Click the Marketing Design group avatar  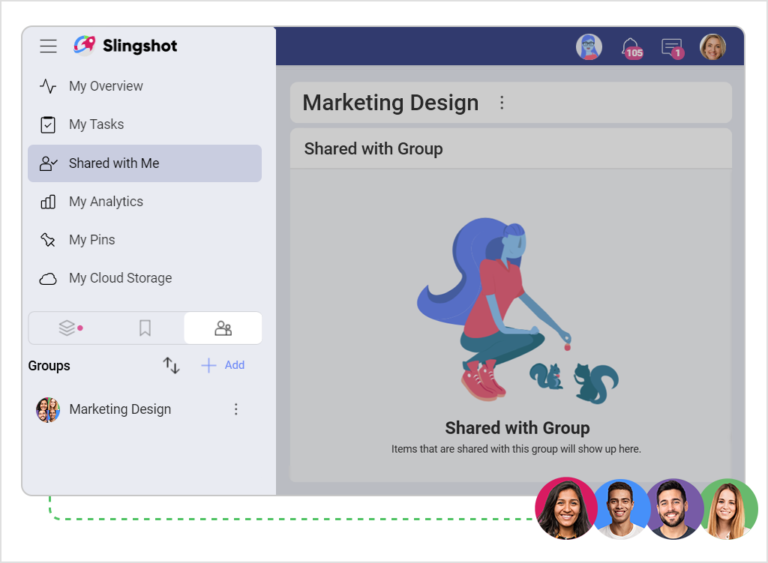(48, 410)
